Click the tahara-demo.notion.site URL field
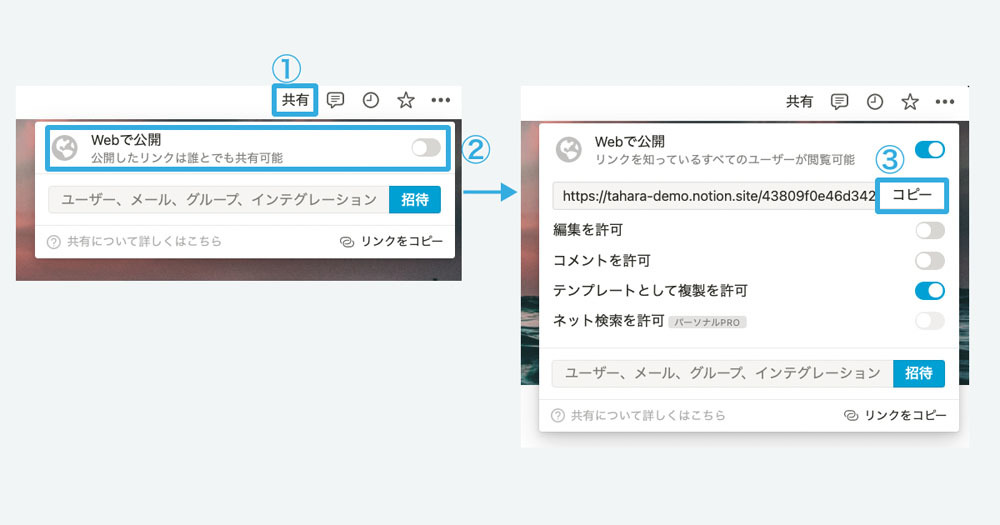1000x525 pixels. coord(716,196)
